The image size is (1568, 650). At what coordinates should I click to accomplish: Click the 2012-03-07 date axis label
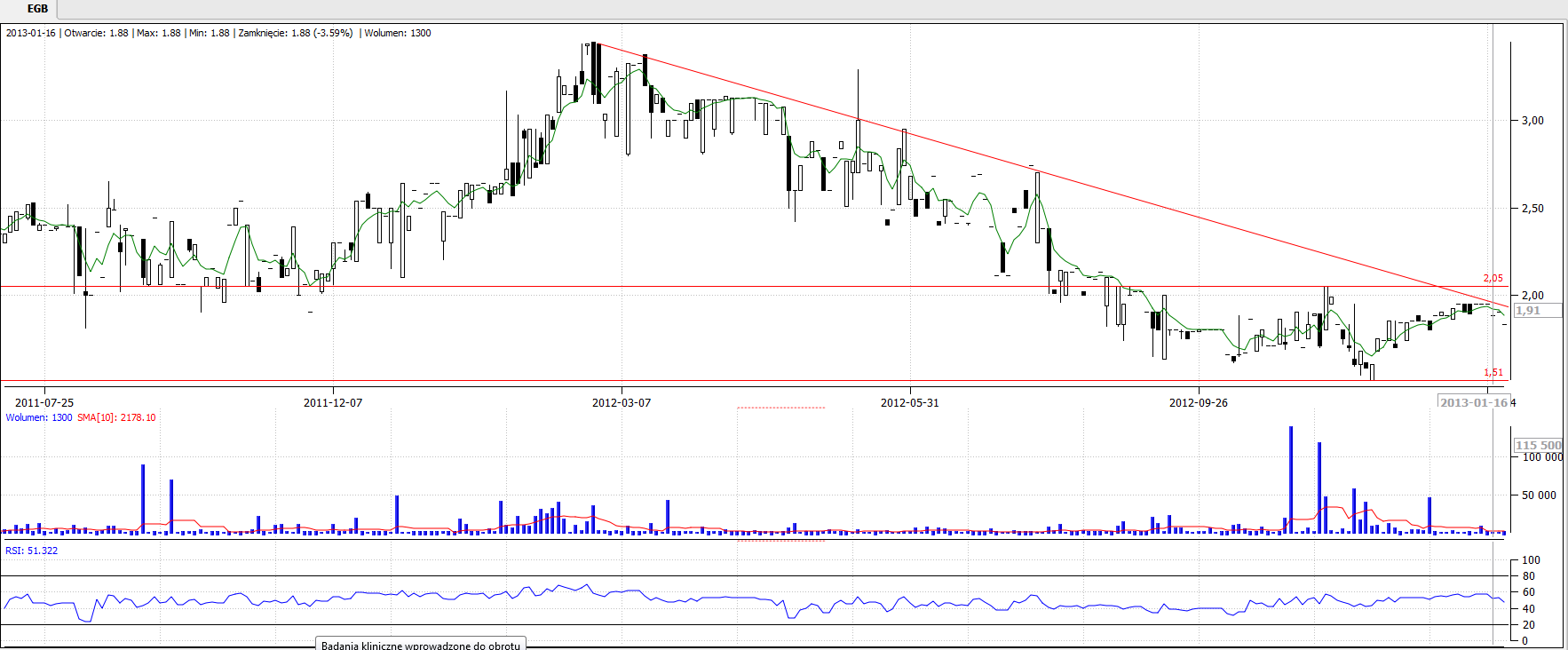(x=622, y=402)
